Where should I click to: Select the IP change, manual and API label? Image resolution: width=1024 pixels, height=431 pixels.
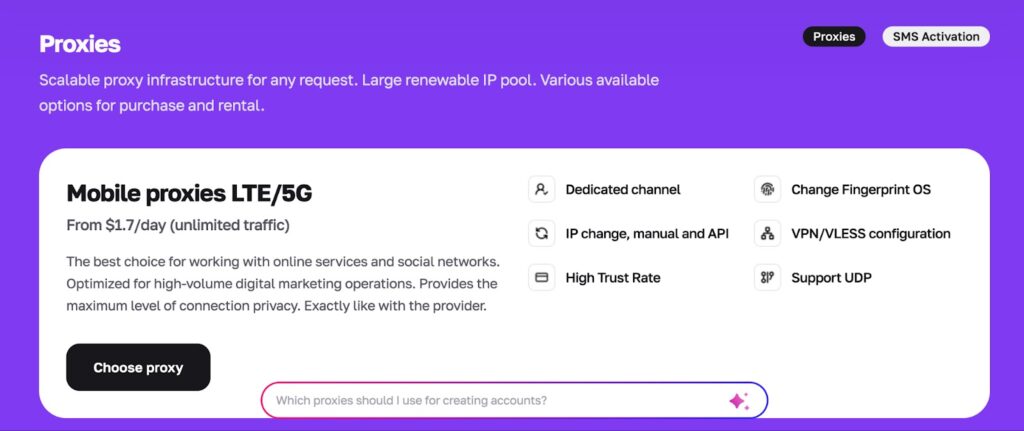[x=647, y=233]
